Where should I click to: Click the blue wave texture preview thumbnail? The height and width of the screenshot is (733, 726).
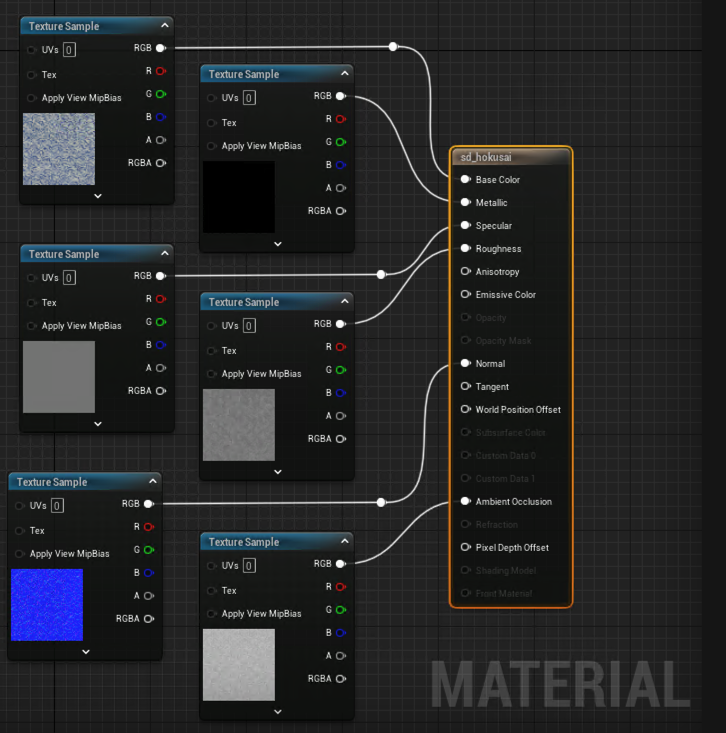coord(59,149)
